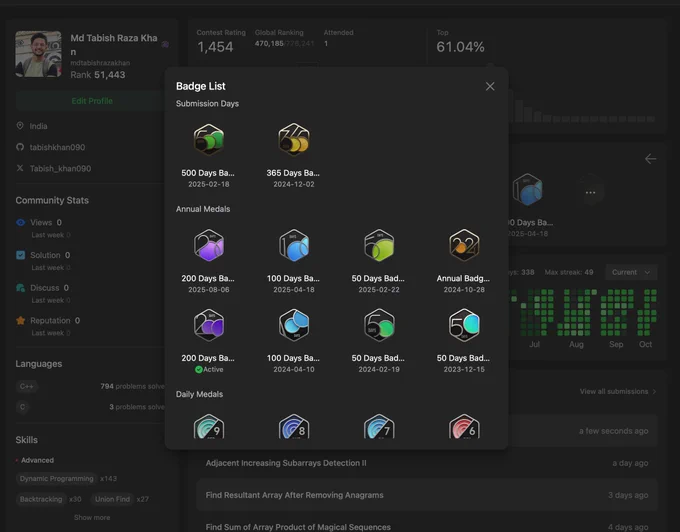
Task: Open X profile Tabish_khan090
Action: pyautogui.click(x=60, y=169)
